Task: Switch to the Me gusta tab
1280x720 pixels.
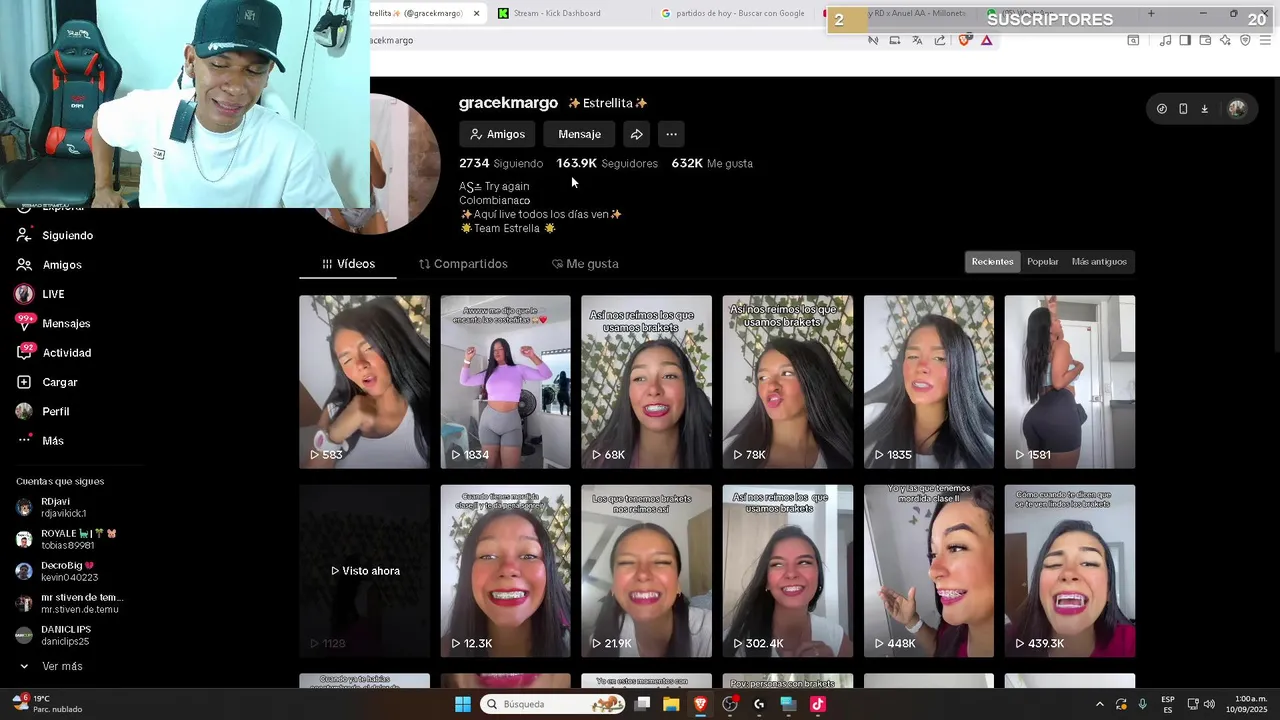Action: tap(585, 264)
